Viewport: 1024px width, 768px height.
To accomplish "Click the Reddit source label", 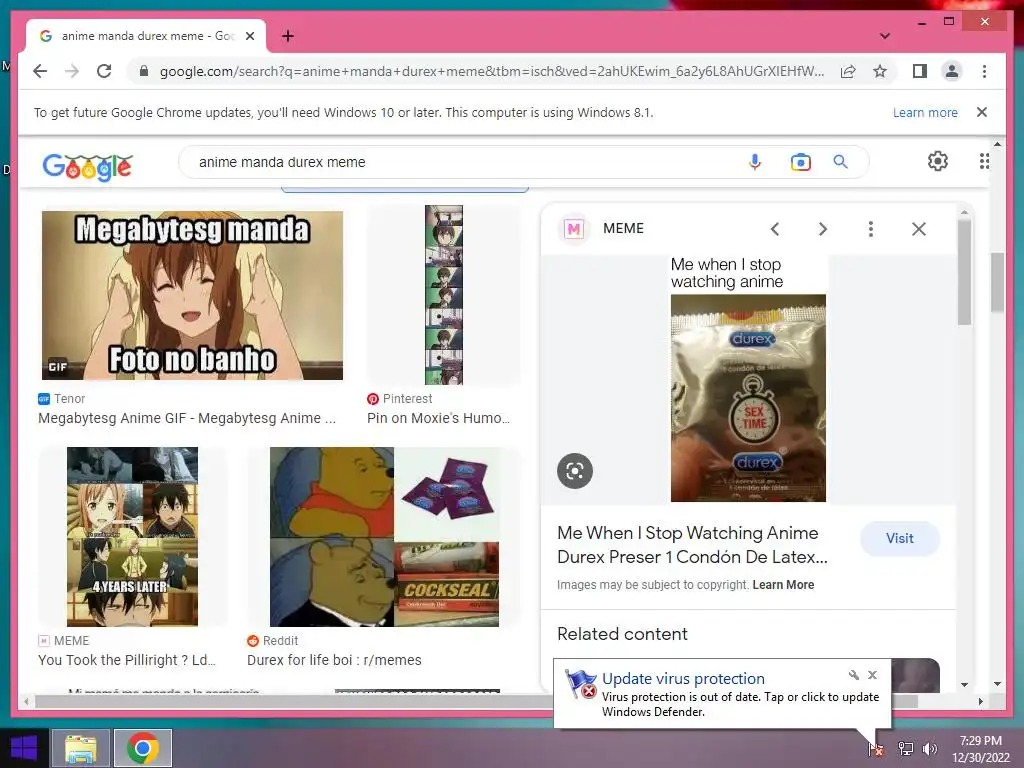I will 280,641.
